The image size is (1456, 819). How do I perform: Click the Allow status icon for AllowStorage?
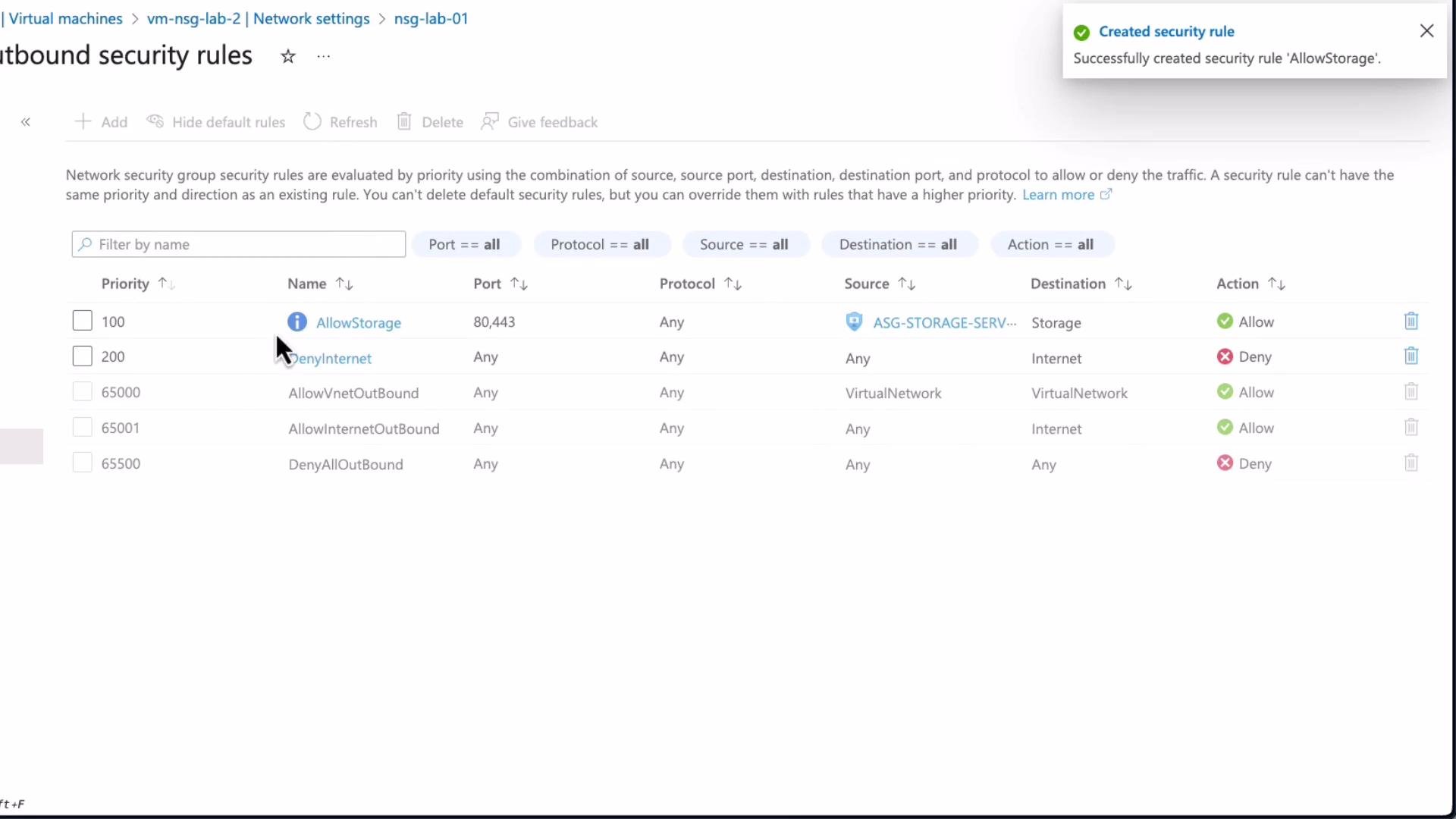(x=1225, y=322)
